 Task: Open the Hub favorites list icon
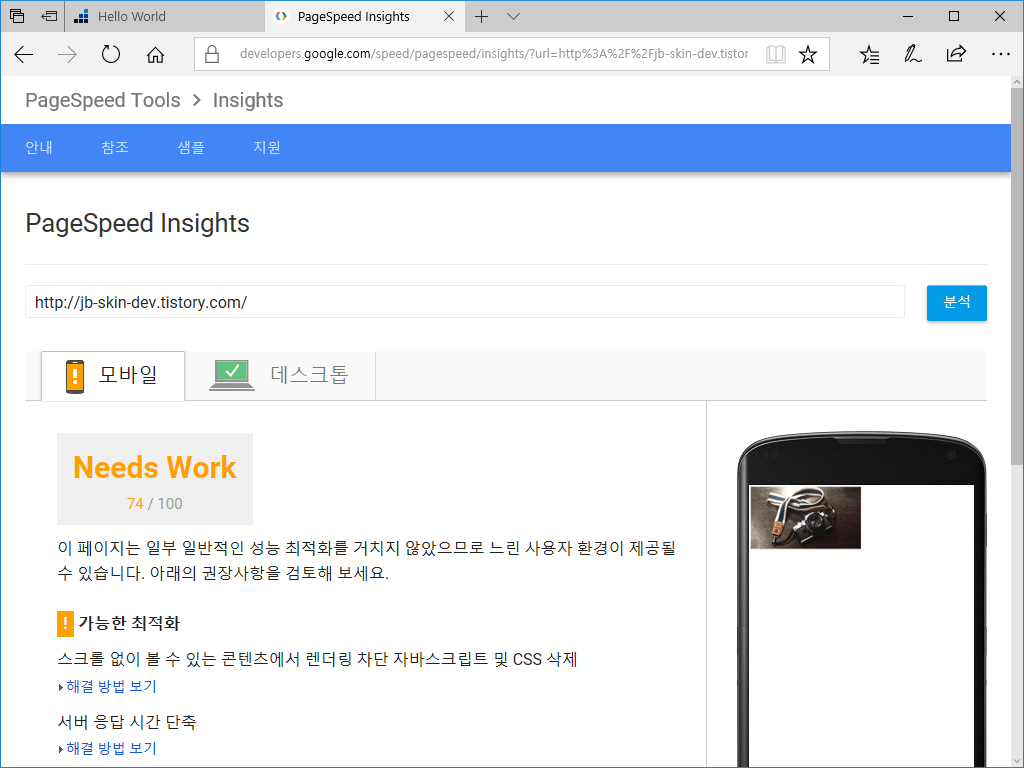869,54
